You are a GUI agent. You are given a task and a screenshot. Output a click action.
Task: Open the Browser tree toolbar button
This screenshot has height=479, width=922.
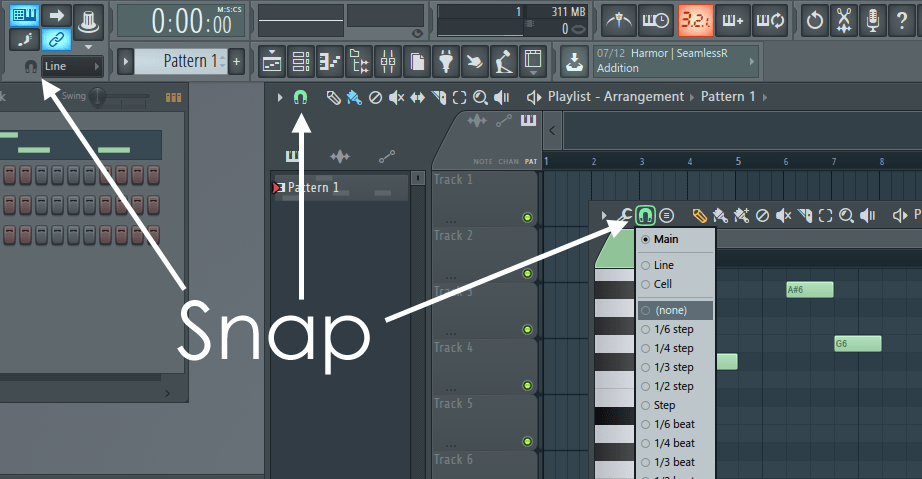(x=359, y=61)
